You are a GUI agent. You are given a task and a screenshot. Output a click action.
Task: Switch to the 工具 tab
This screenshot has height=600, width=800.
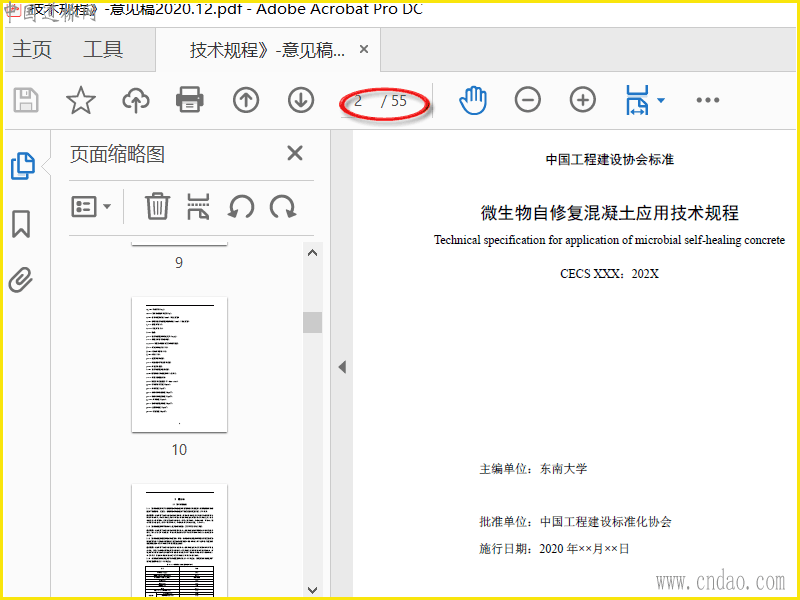coord(103,50)
